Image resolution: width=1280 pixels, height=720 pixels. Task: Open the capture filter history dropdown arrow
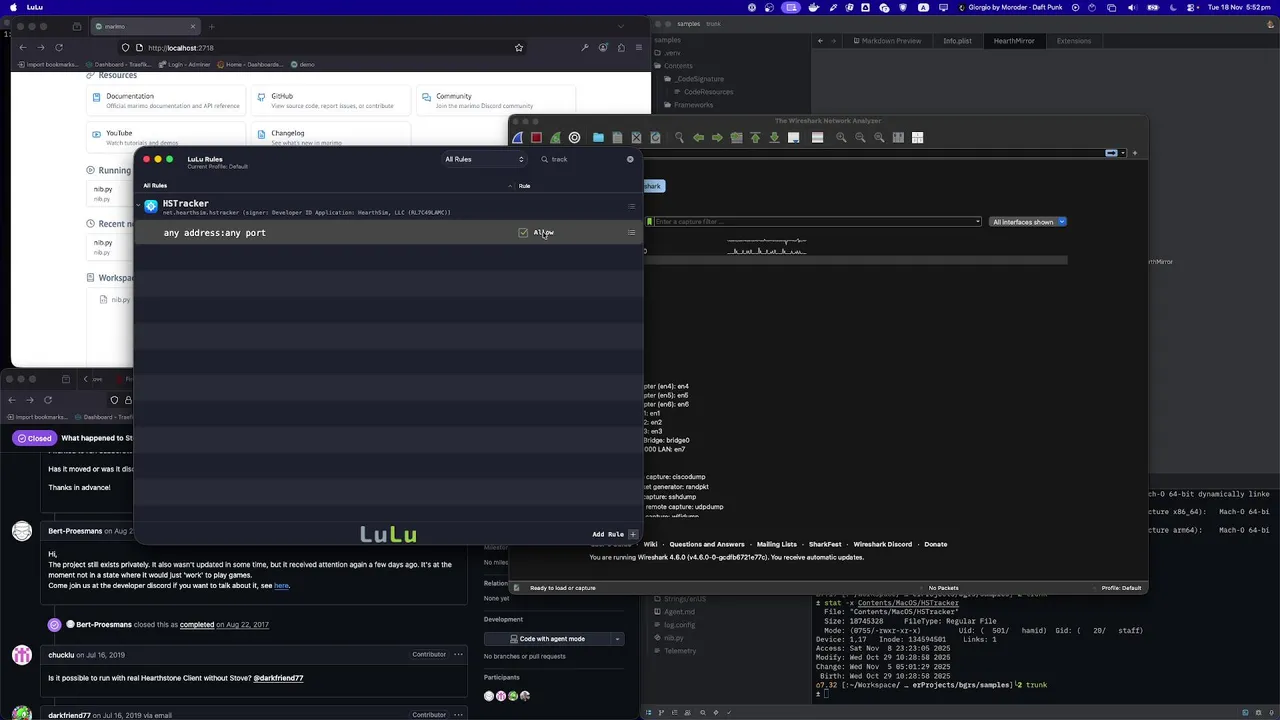pyautogui.click(x=977, y=222)
